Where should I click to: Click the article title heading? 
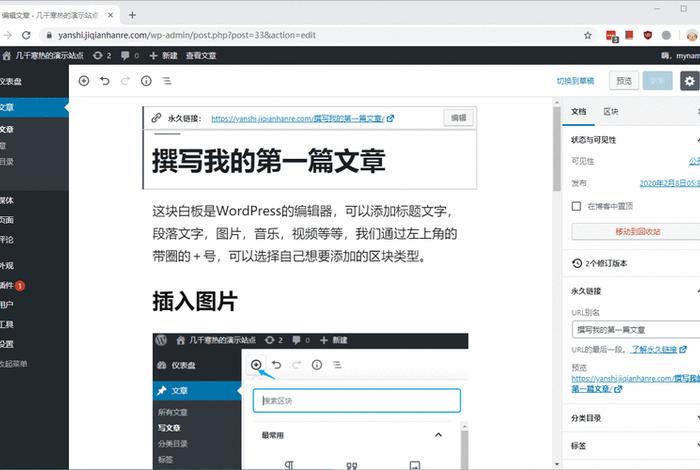[x=269, y=161]
